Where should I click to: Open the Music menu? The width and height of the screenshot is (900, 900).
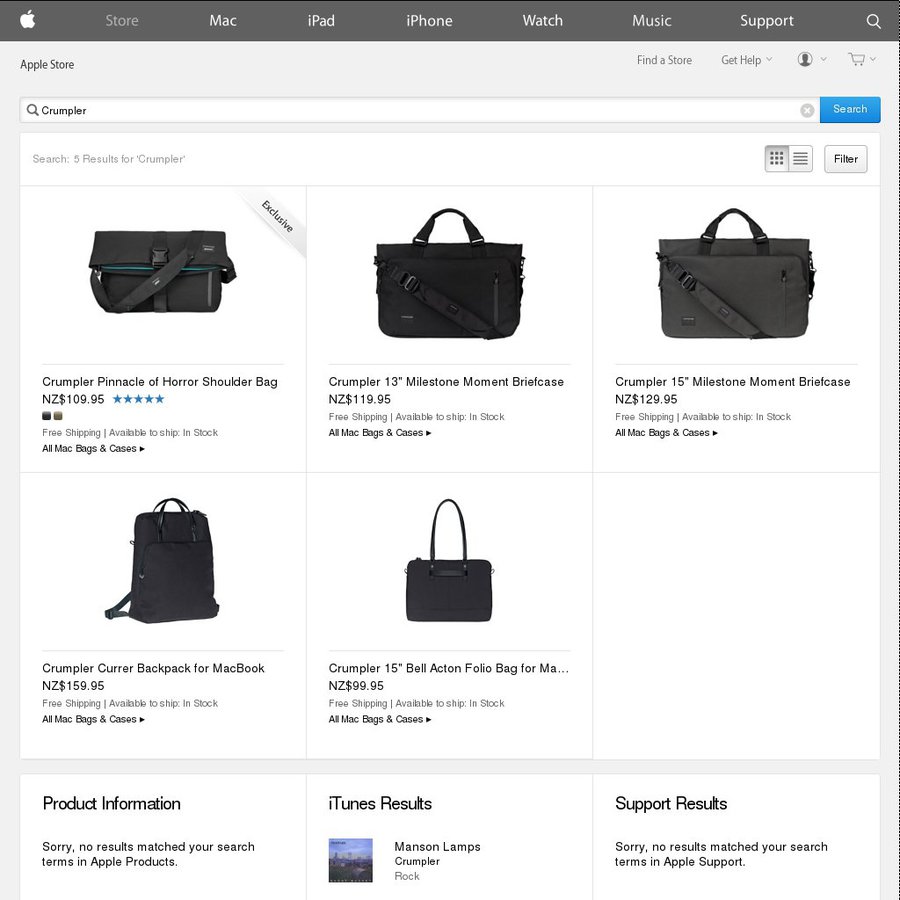651,21
